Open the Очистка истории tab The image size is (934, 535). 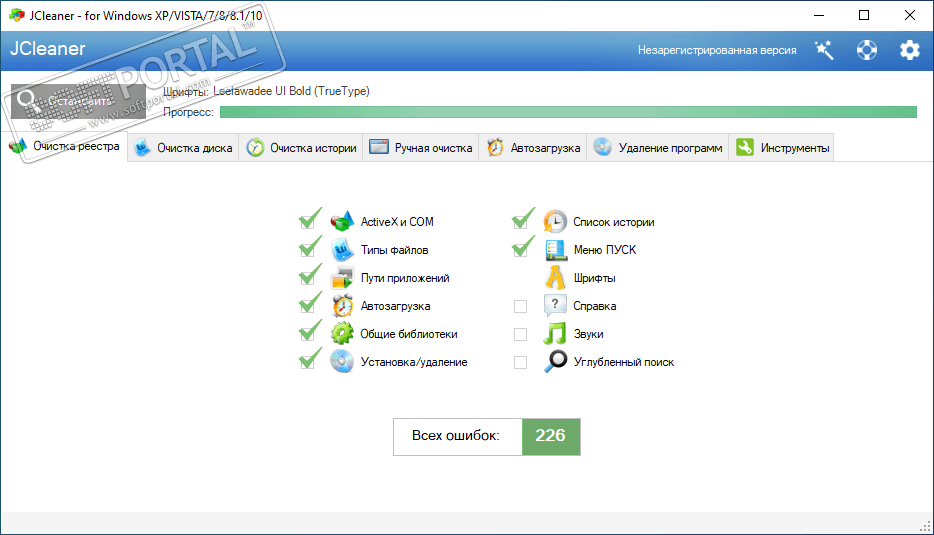(301, 148)
